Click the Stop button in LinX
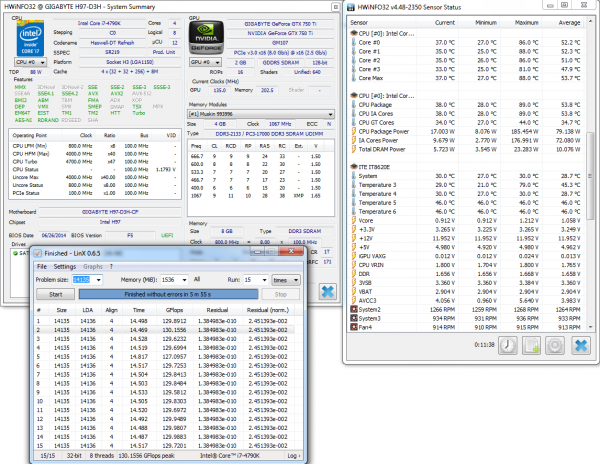600x464 pixels. pos(280,294)
